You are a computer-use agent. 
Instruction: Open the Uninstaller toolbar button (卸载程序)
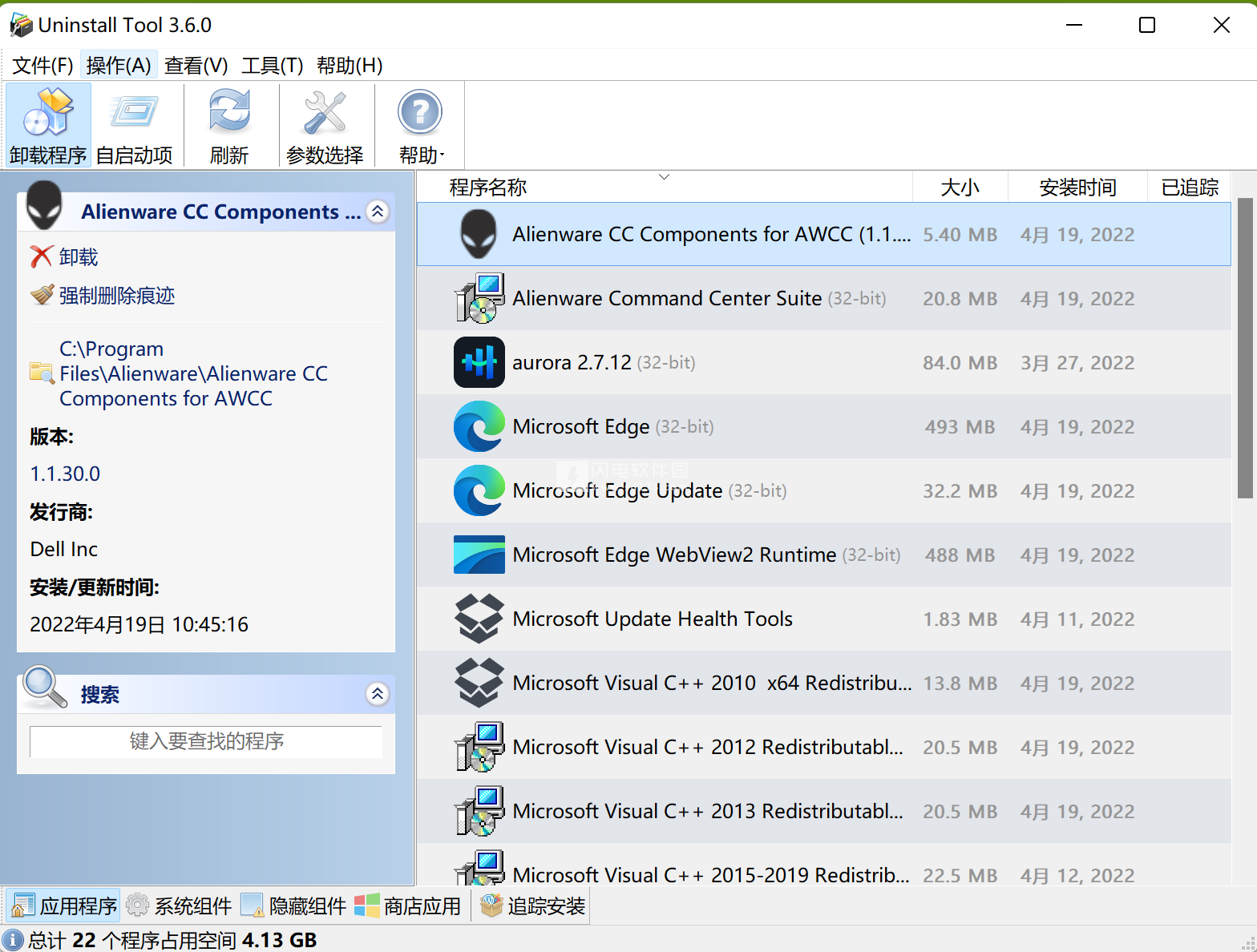click(48, 125)
